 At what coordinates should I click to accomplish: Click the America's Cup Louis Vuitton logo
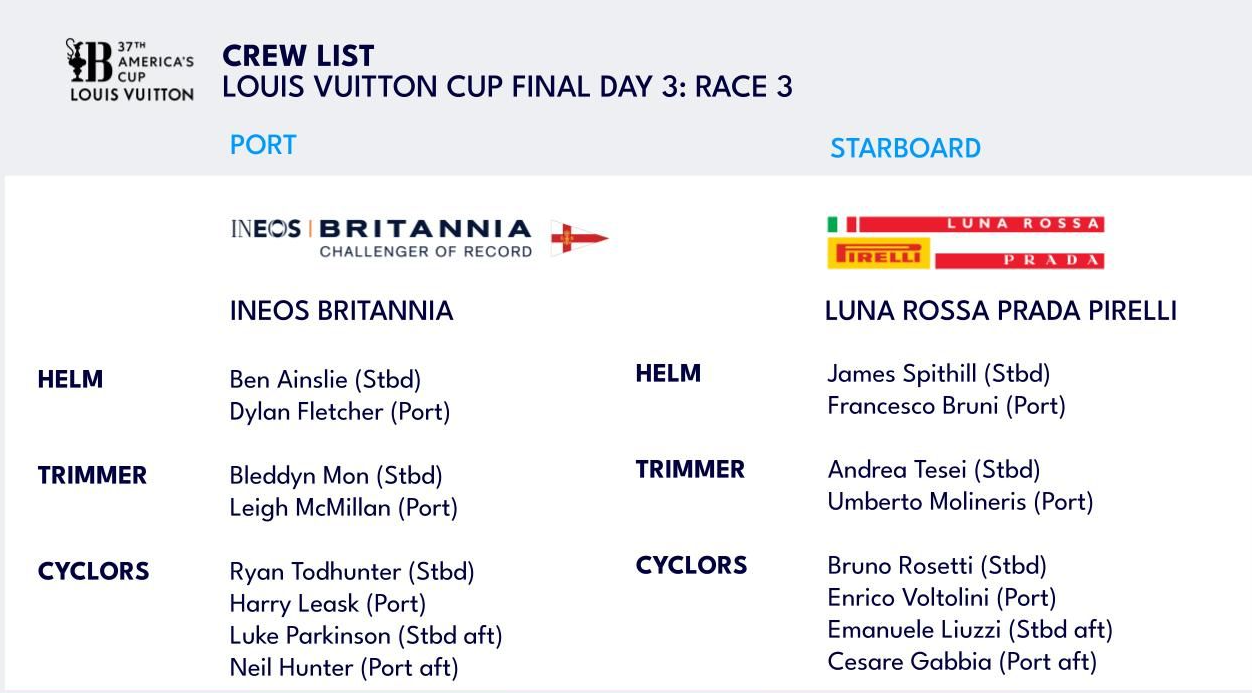pos(130,70)
